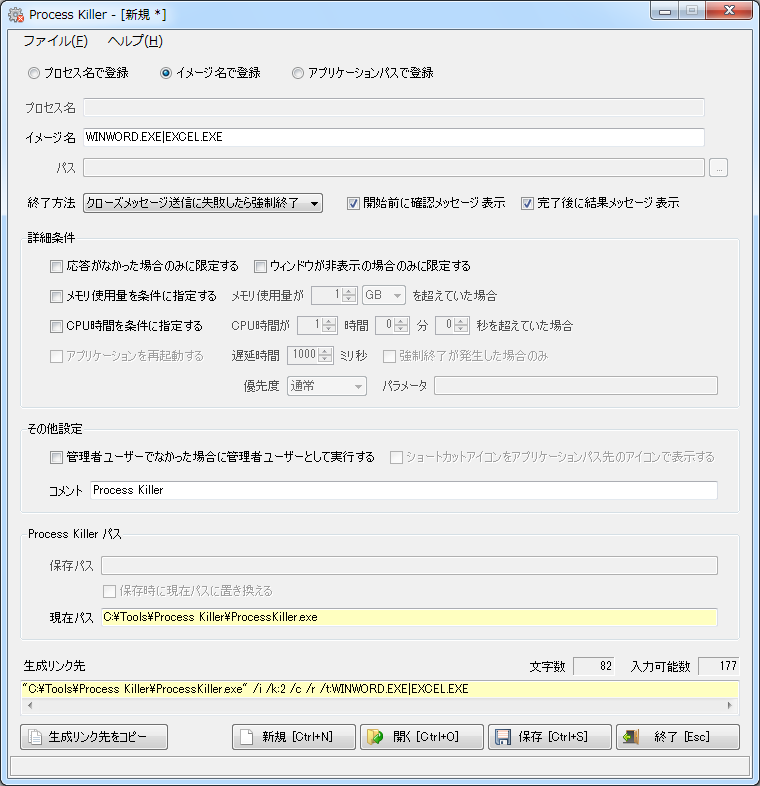Image resolution: width=760 pixels, height=786 pixels.
Task: Click the copy icon on 生成リンク先をコピー button
Action: point(35,737)
